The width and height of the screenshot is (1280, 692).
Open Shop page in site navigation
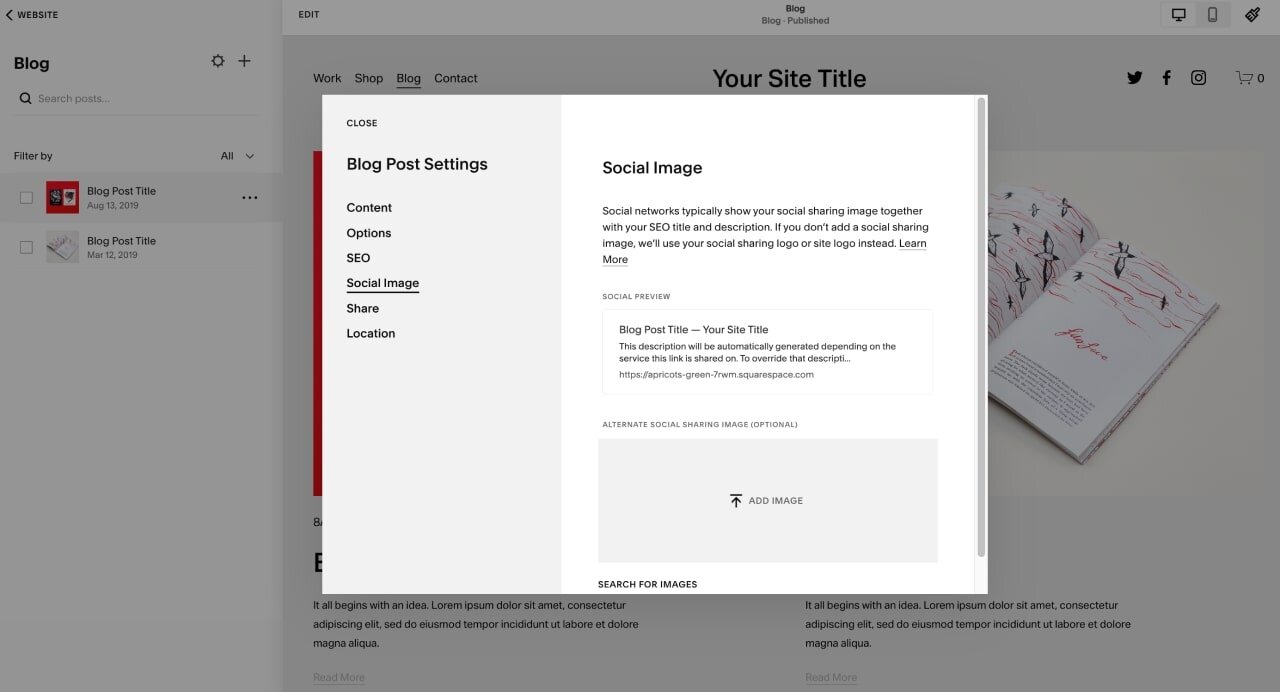[x=369, y=78]
